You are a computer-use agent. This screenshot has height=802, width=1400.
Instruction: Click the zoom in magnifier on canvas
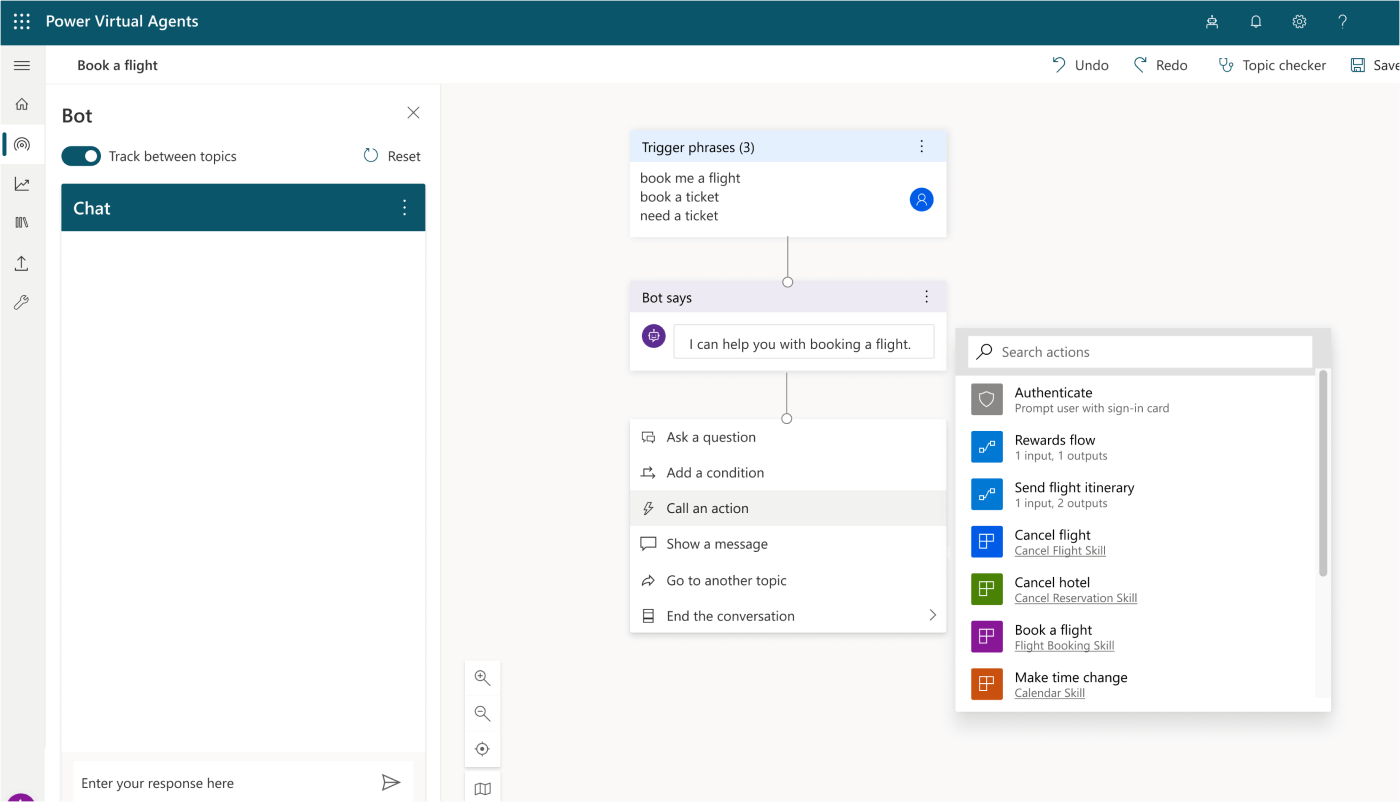point(482,678)
